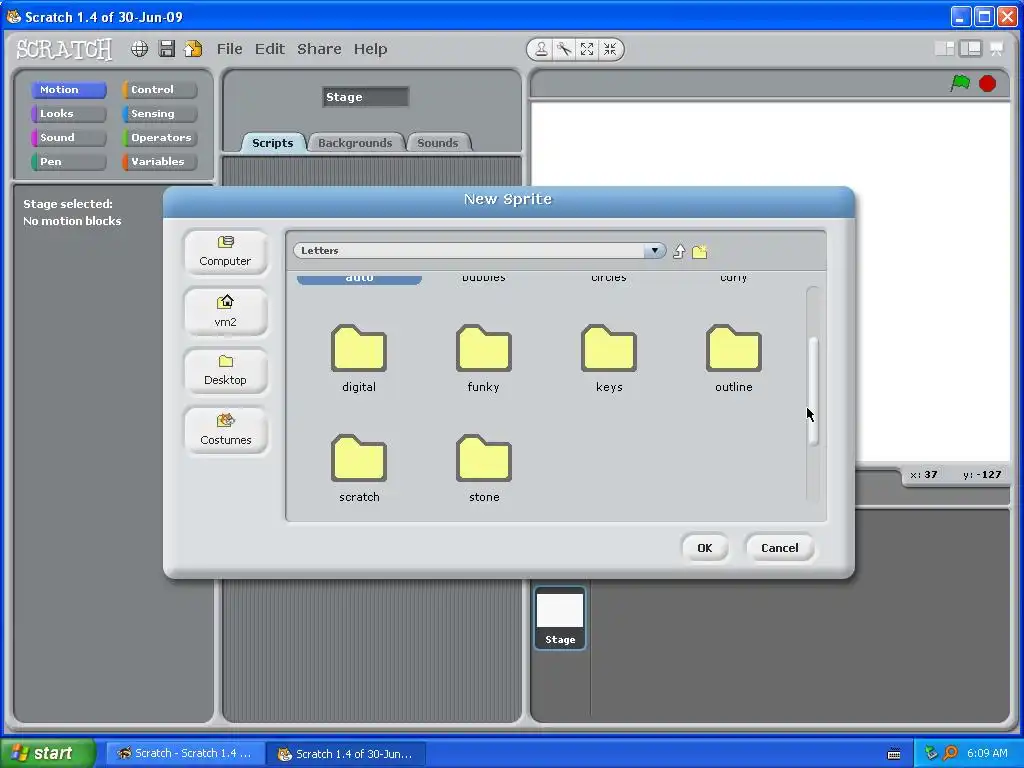Open the Windows start menu
The width and height of the screenshot is (1024, 768).
(48, 753)
